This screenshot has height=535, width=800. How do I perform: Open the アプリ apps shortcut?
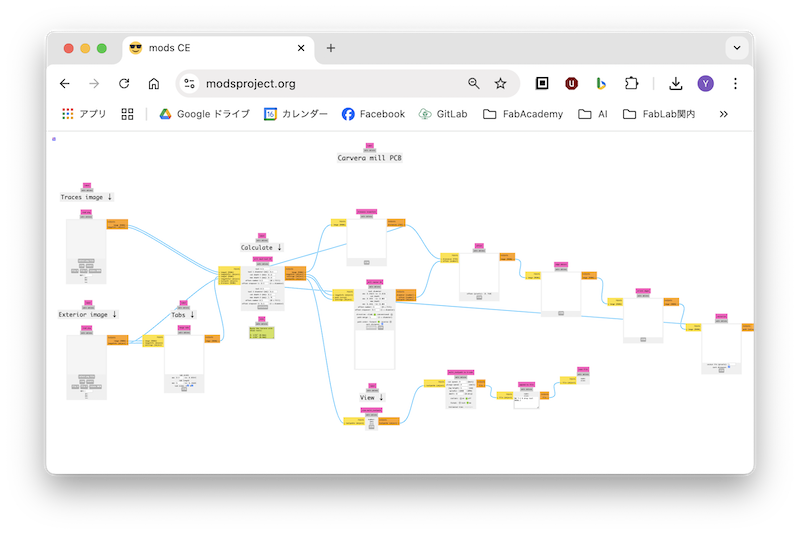point(84,114)
